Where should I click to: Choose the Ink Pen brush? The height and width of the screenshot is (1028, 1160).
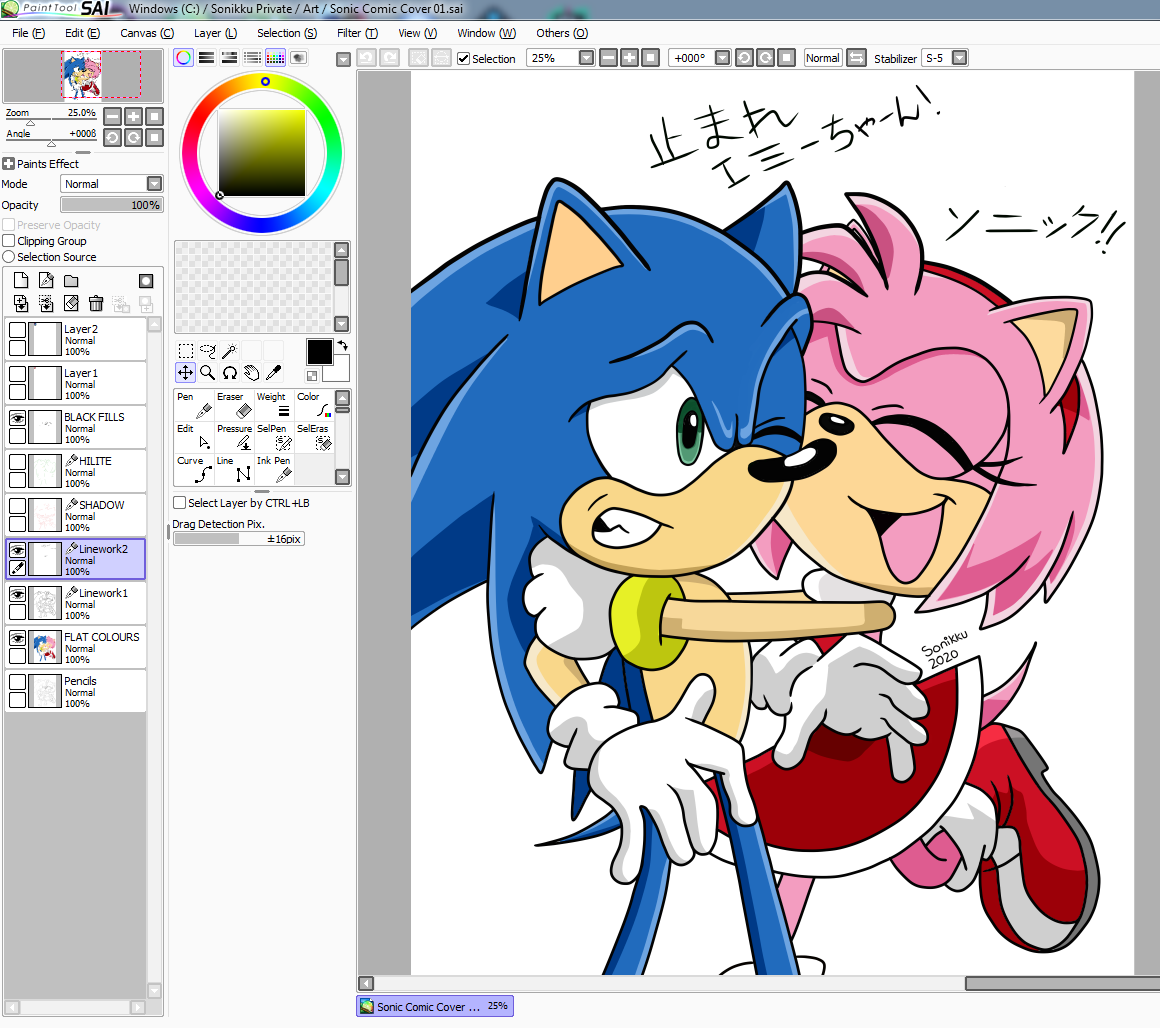[274, 469]
